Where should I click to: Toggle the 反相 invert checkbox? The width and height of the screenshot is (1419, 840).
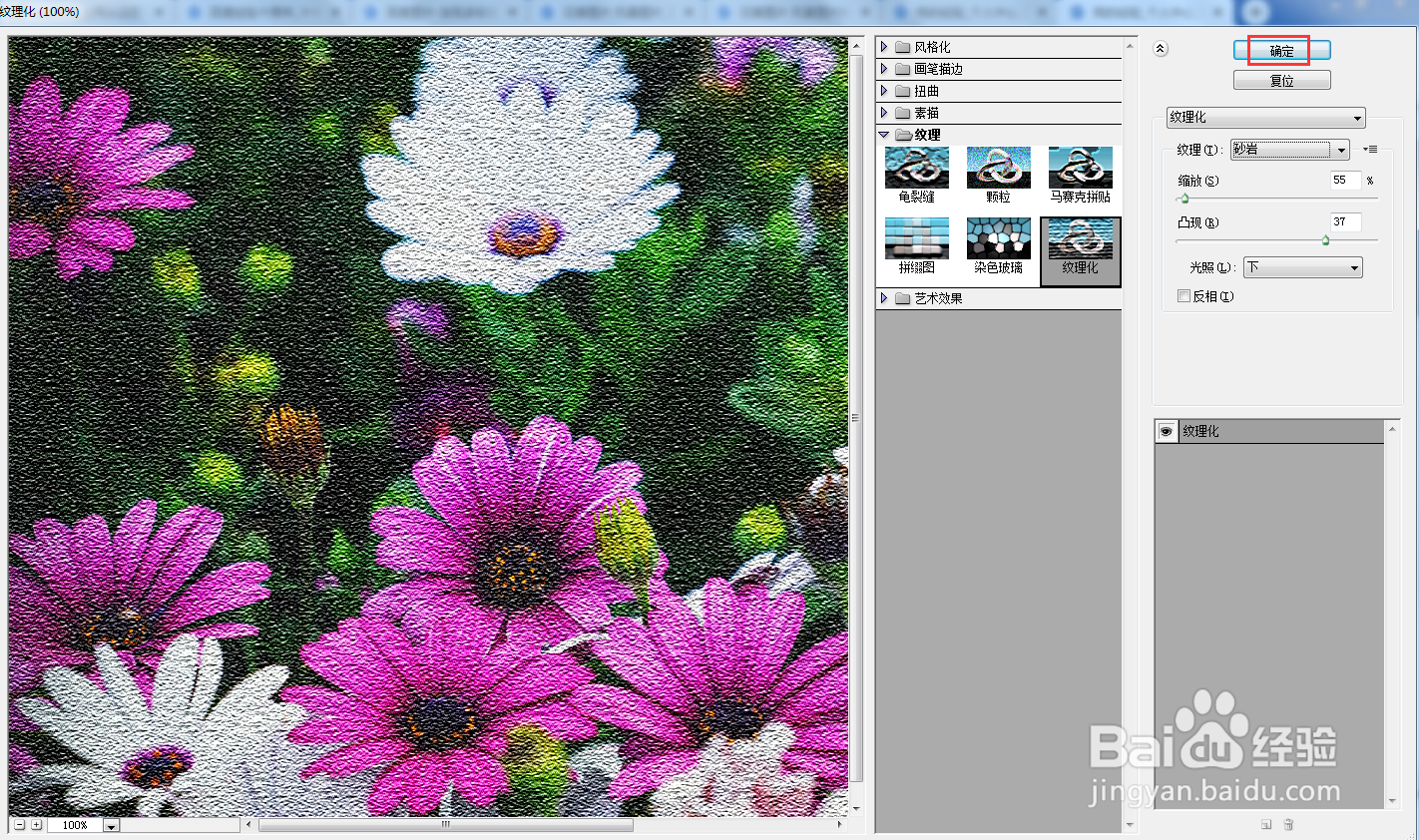(x=1183, y=296)
